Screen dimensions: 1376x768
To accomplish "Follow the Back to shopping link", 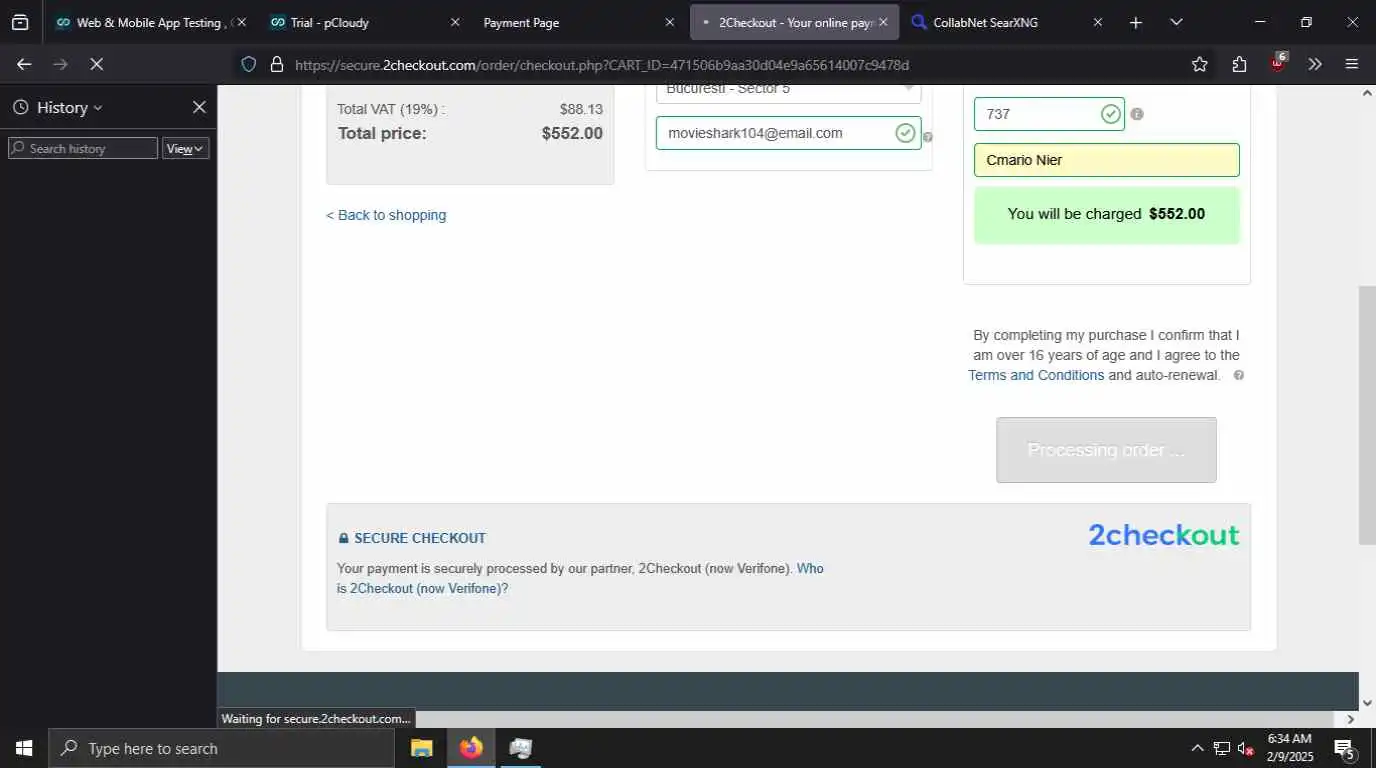I will 386,215.
